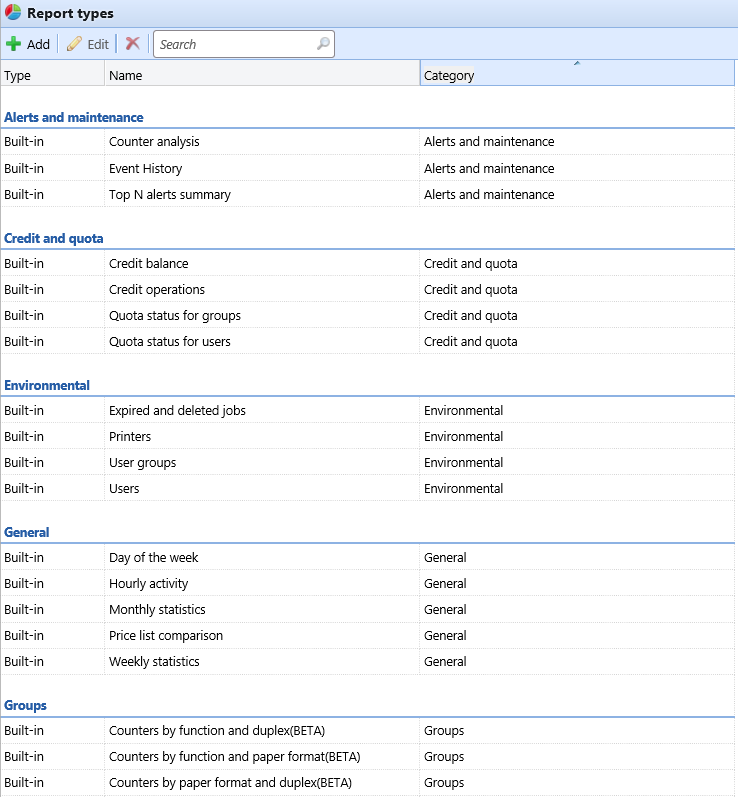Click the pencil Edit icon
This screenshot has width=738, height=797.
point(74,44)
